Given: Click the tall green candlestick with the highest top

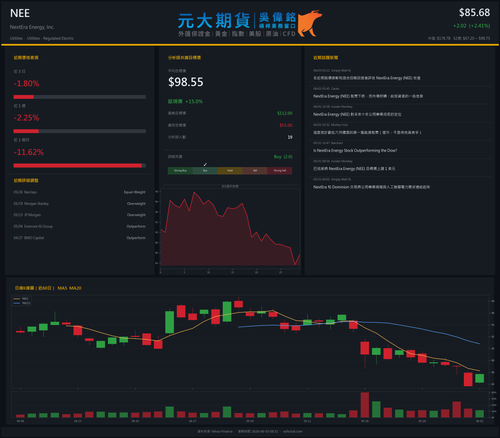Looking at the screenshot, I should [x=227, y=312].
